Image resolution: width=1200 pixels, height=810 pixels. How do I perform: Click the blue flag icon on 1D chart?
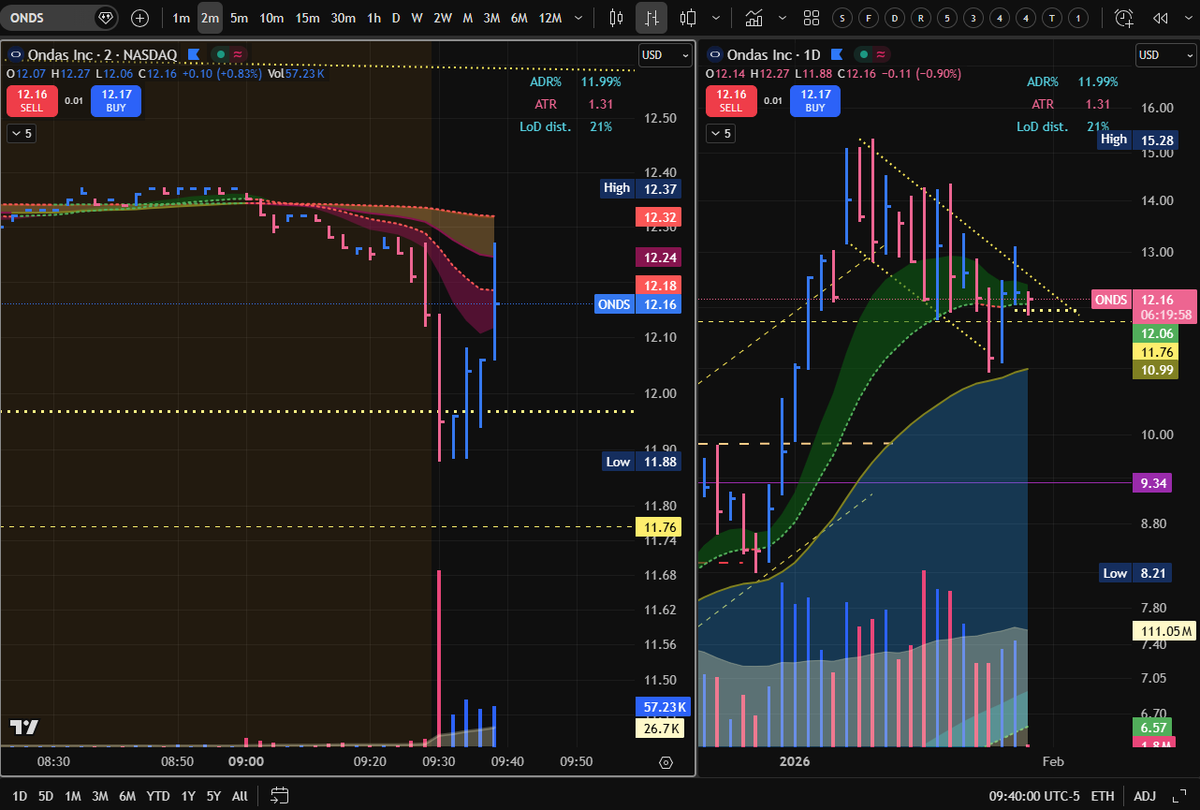pyautogui.click(x=836, y=54)
